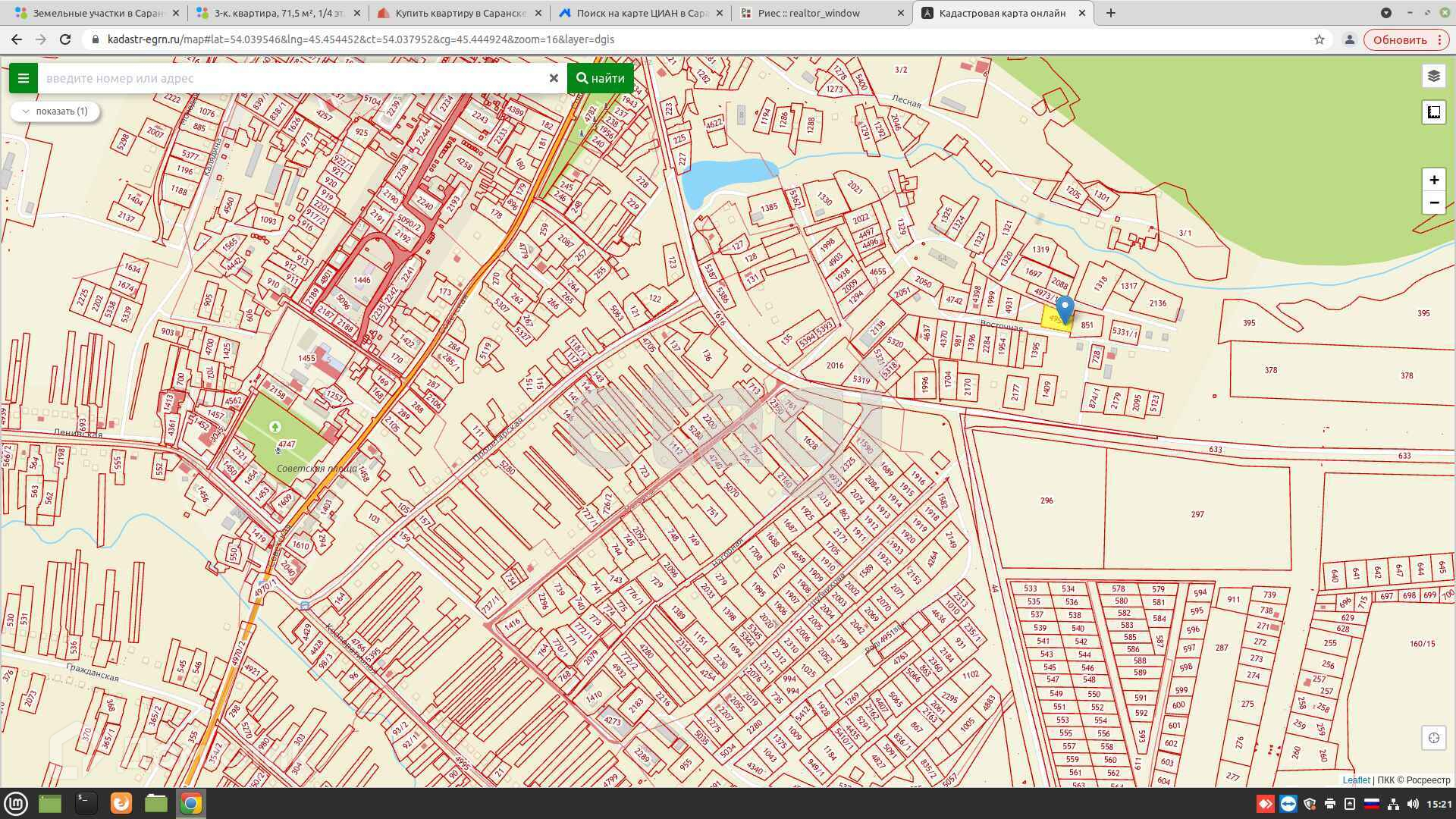This screenshot has width=1456, height=819.
Task: Zoom in the map with plus button
Action: pyautogui.click(x=1433, y=180)
